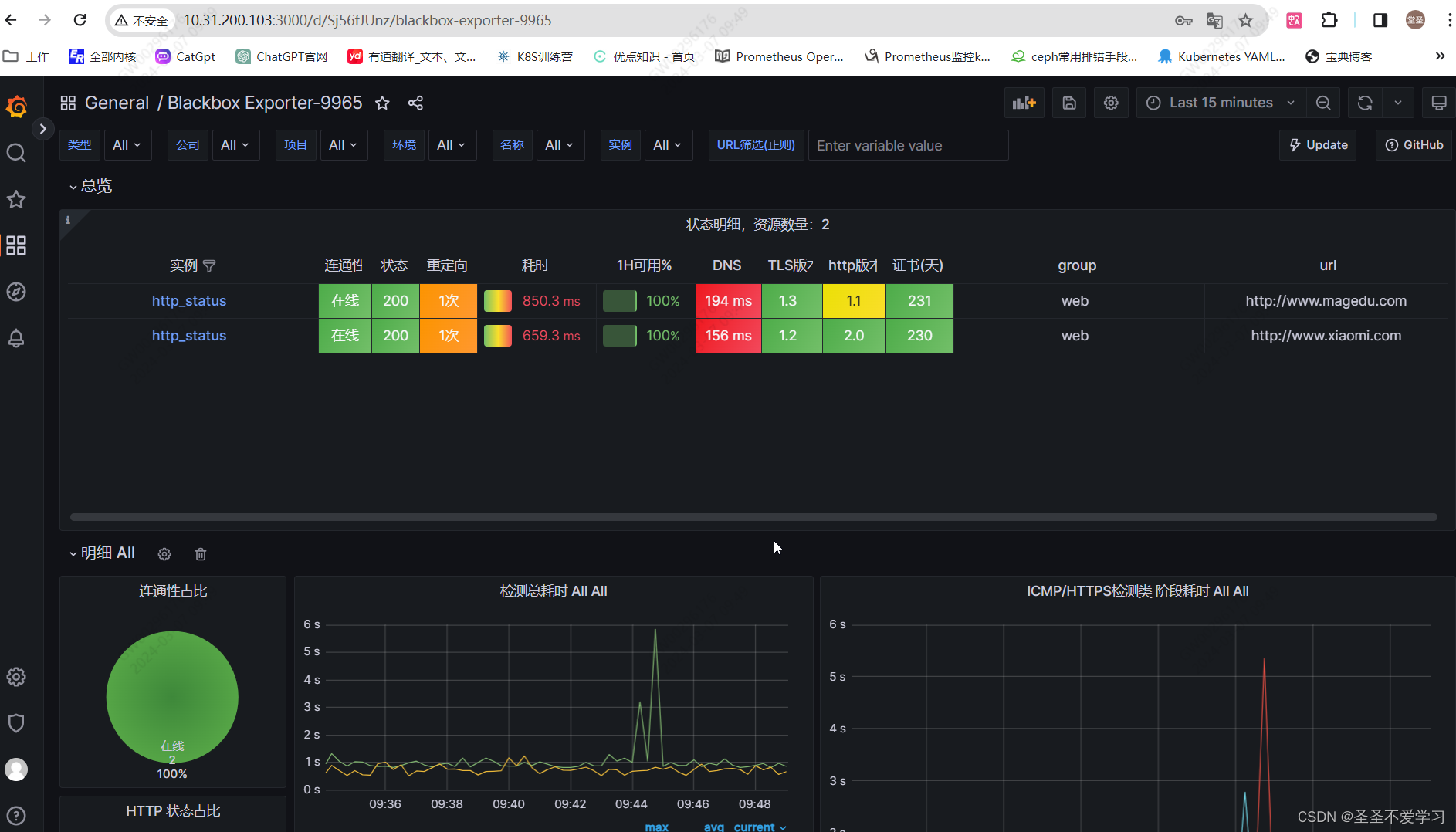Show panel info icon on status table

pyautogui.click(x=68, y=220)
